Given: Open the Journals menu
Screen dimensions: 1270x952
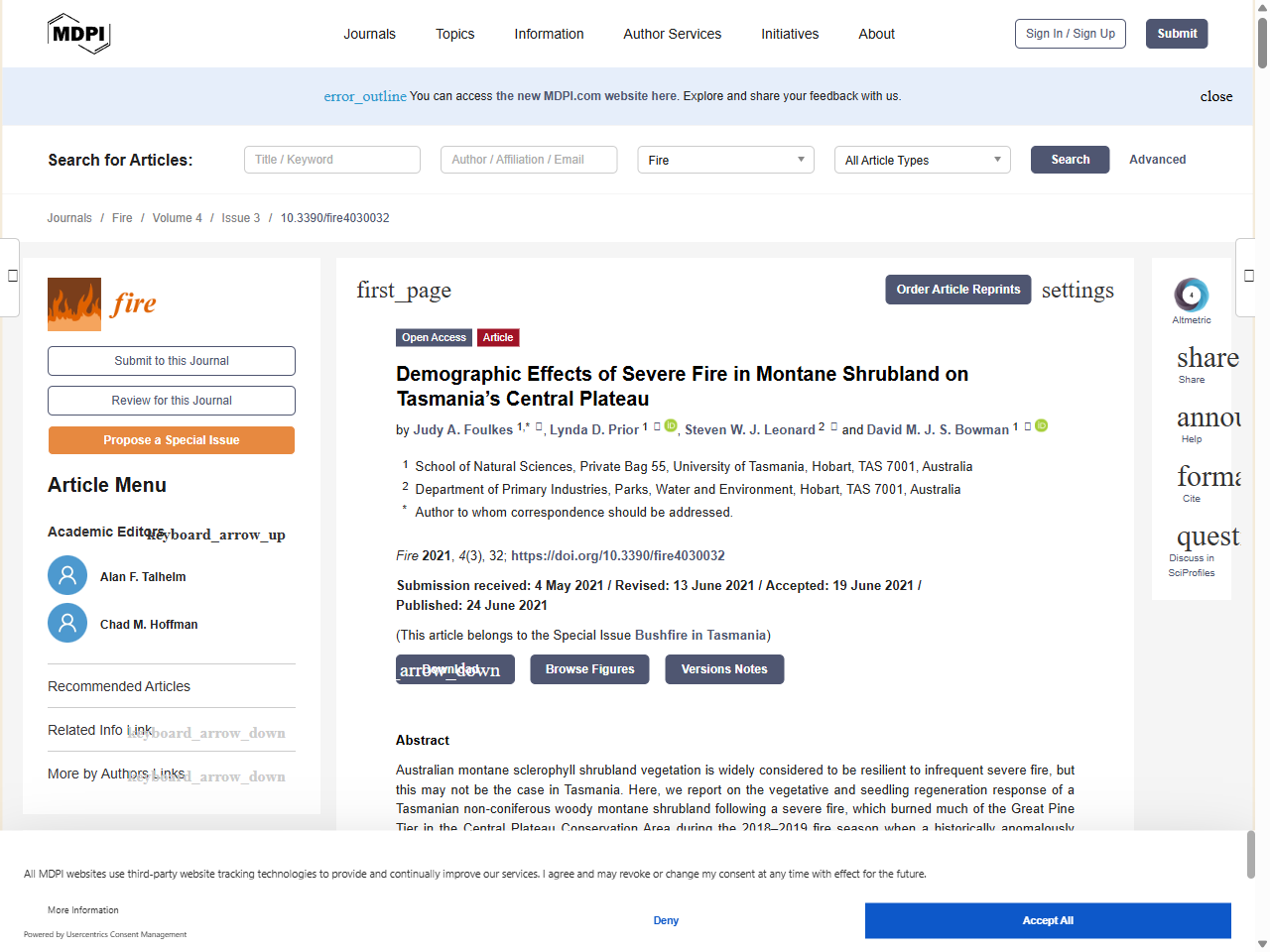Looking at the screenshot, I should (369, 34).
